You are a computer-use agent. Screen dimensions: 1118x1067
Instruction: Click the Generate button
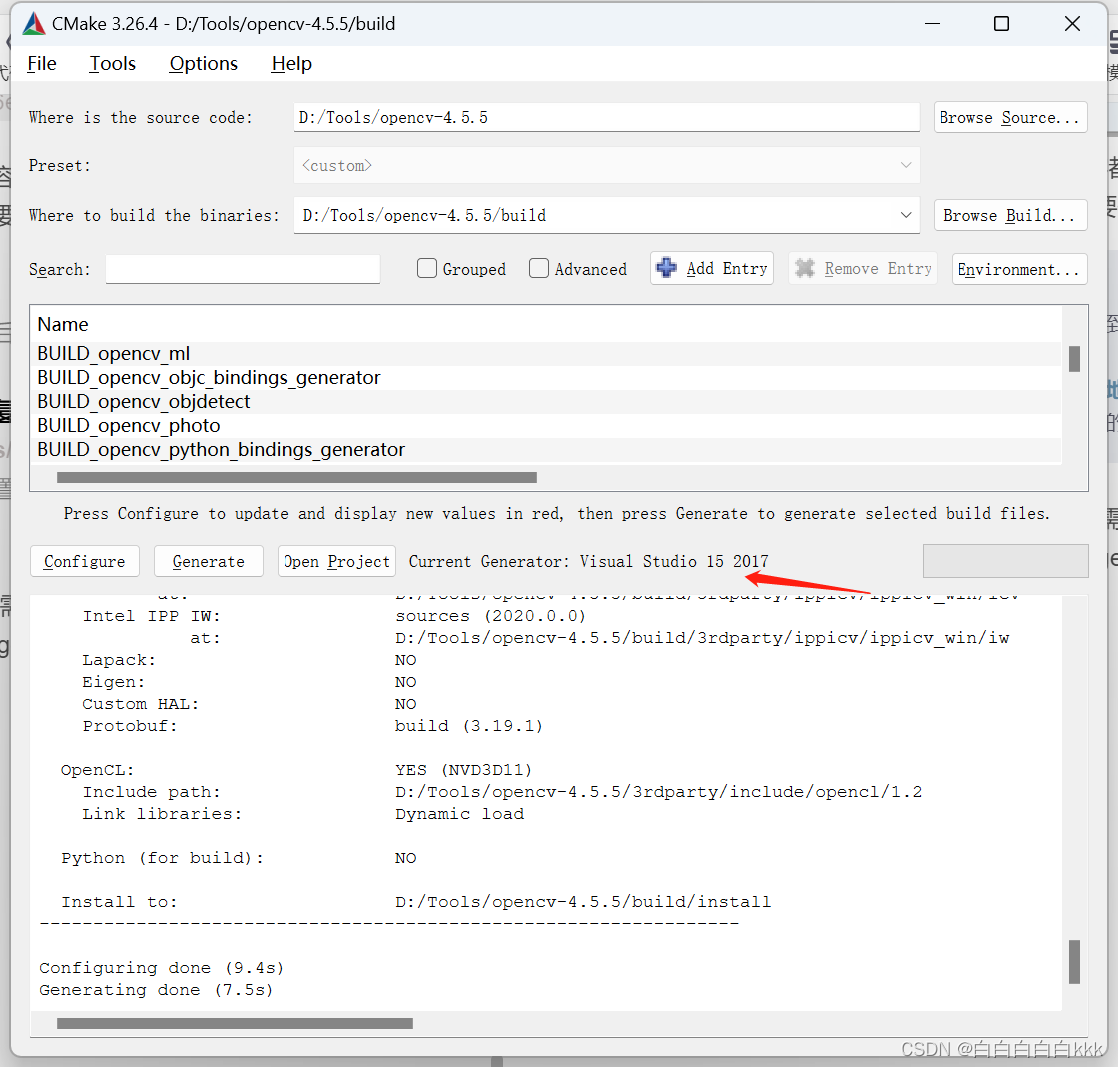pyautogui.click(x=209, y=561)
